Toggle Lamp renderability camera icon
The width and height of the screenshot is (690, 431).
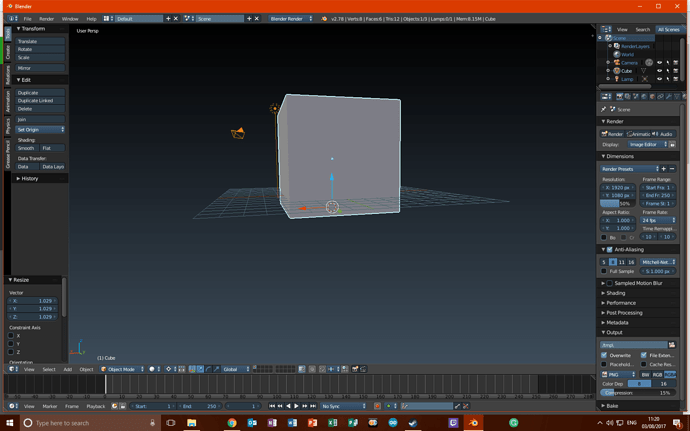(x=675, y=79)
